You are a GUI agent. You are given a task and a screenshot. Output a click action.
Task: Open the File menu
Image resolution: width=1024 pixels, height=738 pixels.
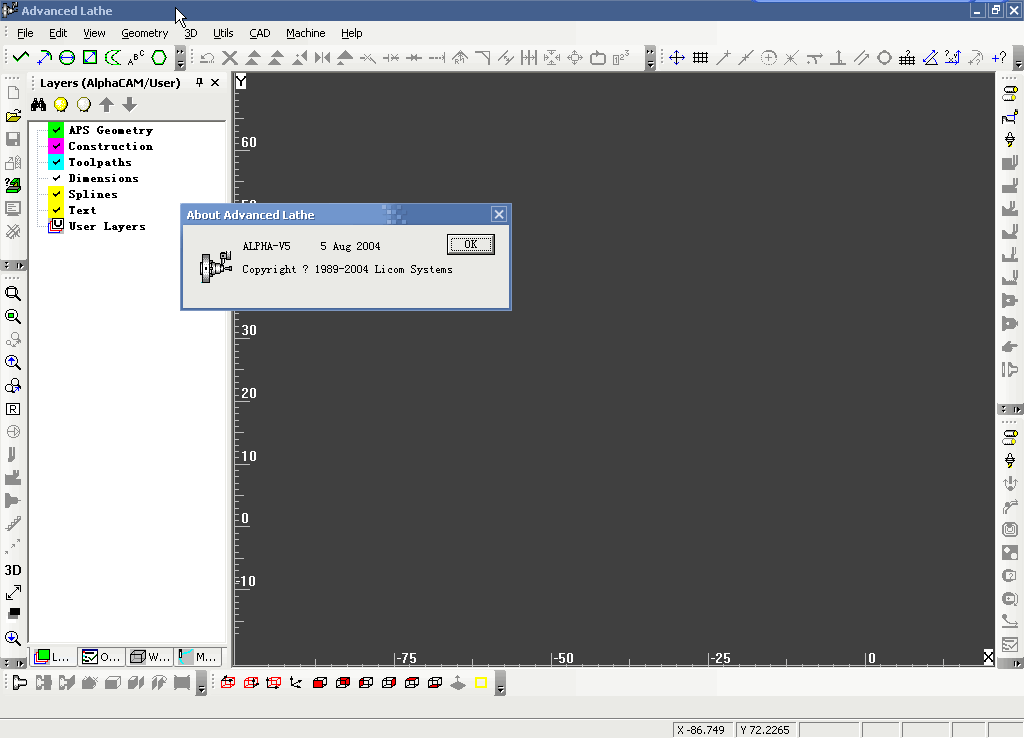(x=25, y=33)
